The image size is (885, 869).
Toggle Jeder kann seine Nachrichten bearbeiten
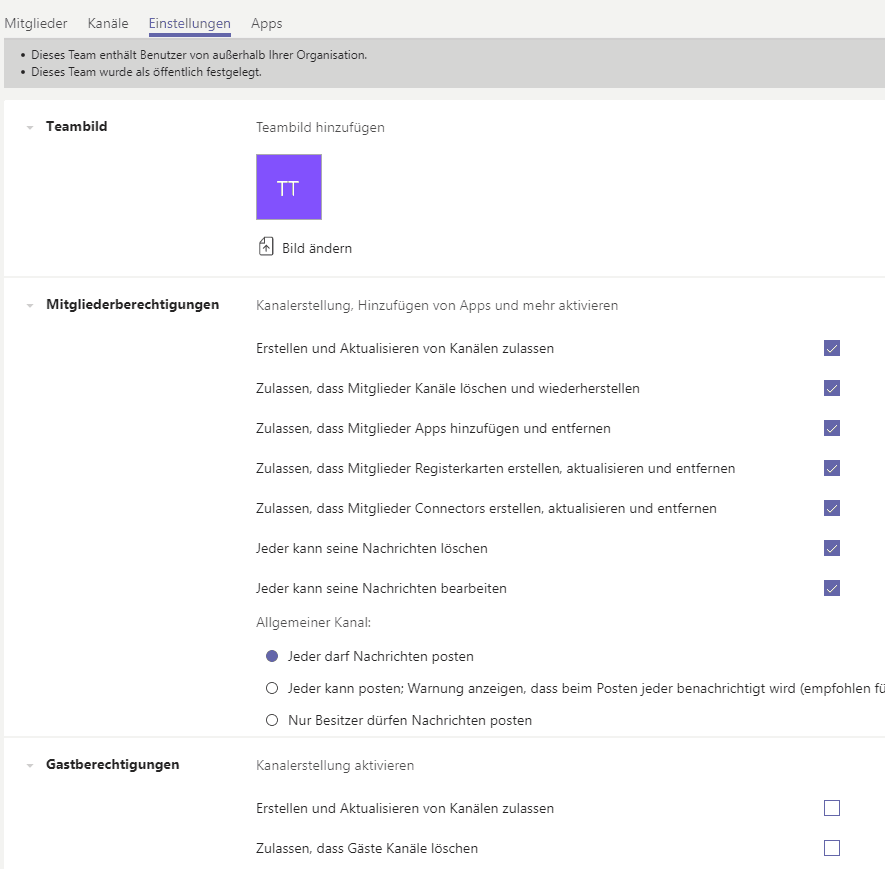tap(831, 589)
